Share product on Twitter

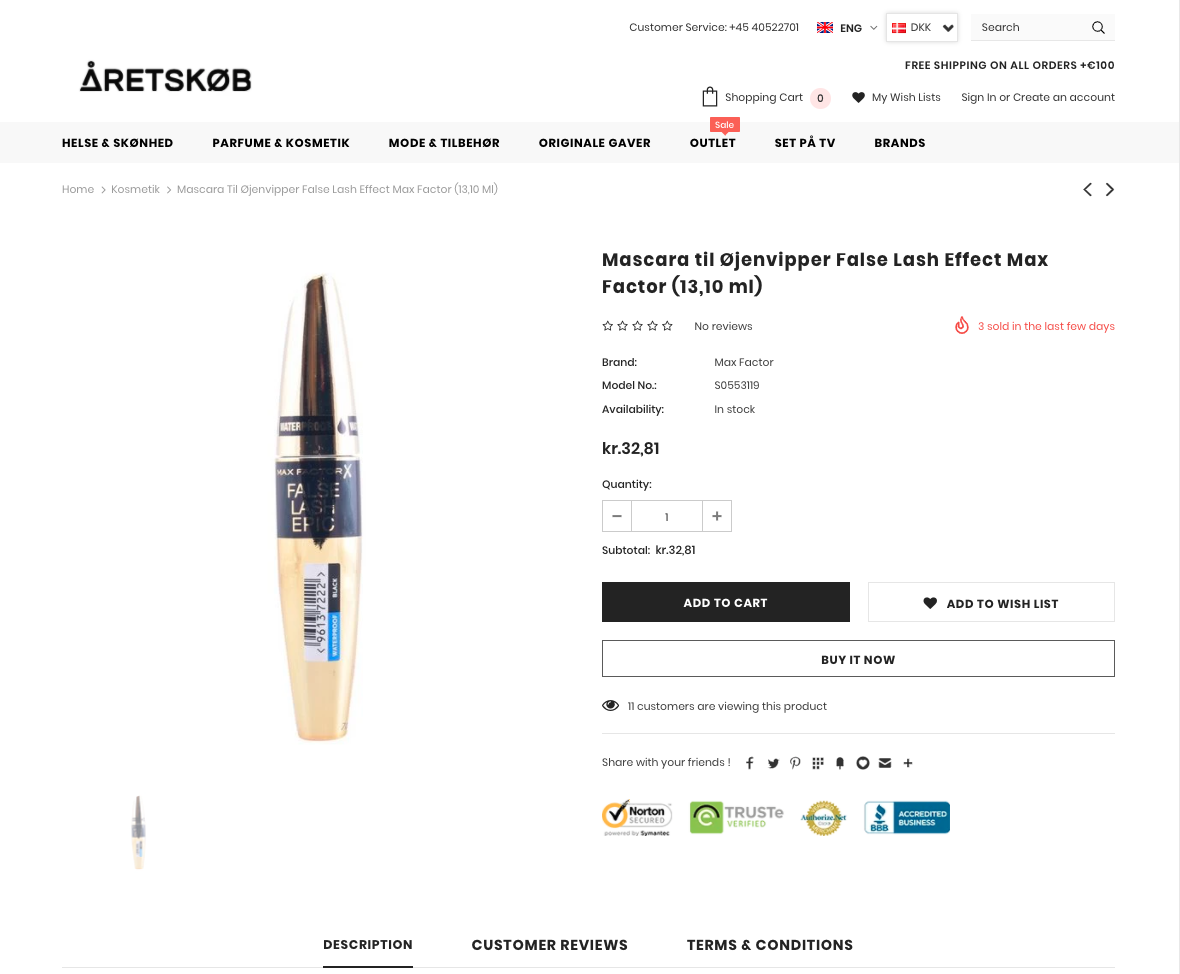coord(773,763)
